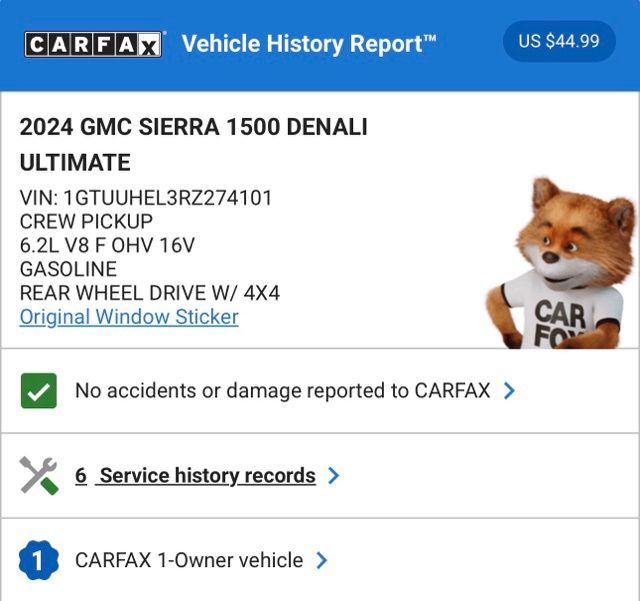Screen dimensions: 640x601
Task: Open the Original Window Sticker link
Action: pyautogui.click(x=129, y=317)
